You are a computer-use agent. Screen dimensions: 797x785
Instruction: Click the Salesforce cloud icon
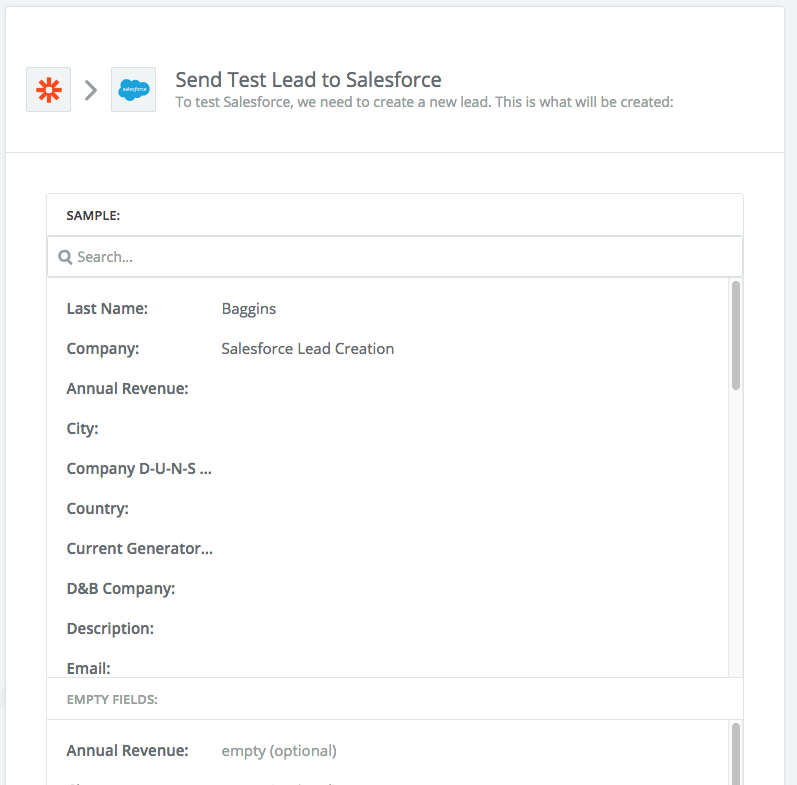pyautogui.click(x=133, y=89)
